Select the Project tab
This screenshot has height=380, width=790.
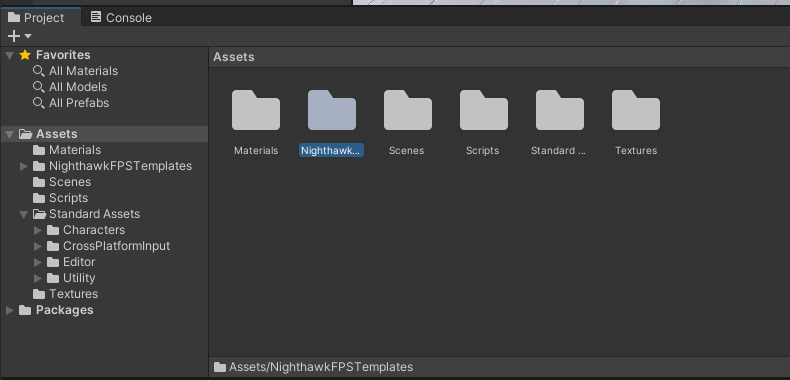40,18
